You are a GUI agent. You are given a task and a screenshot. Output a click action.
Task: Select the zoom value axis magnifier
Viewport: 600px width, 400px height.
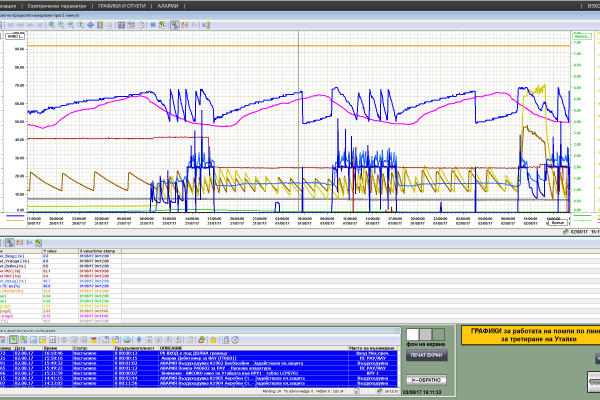[x=81, y=25]
